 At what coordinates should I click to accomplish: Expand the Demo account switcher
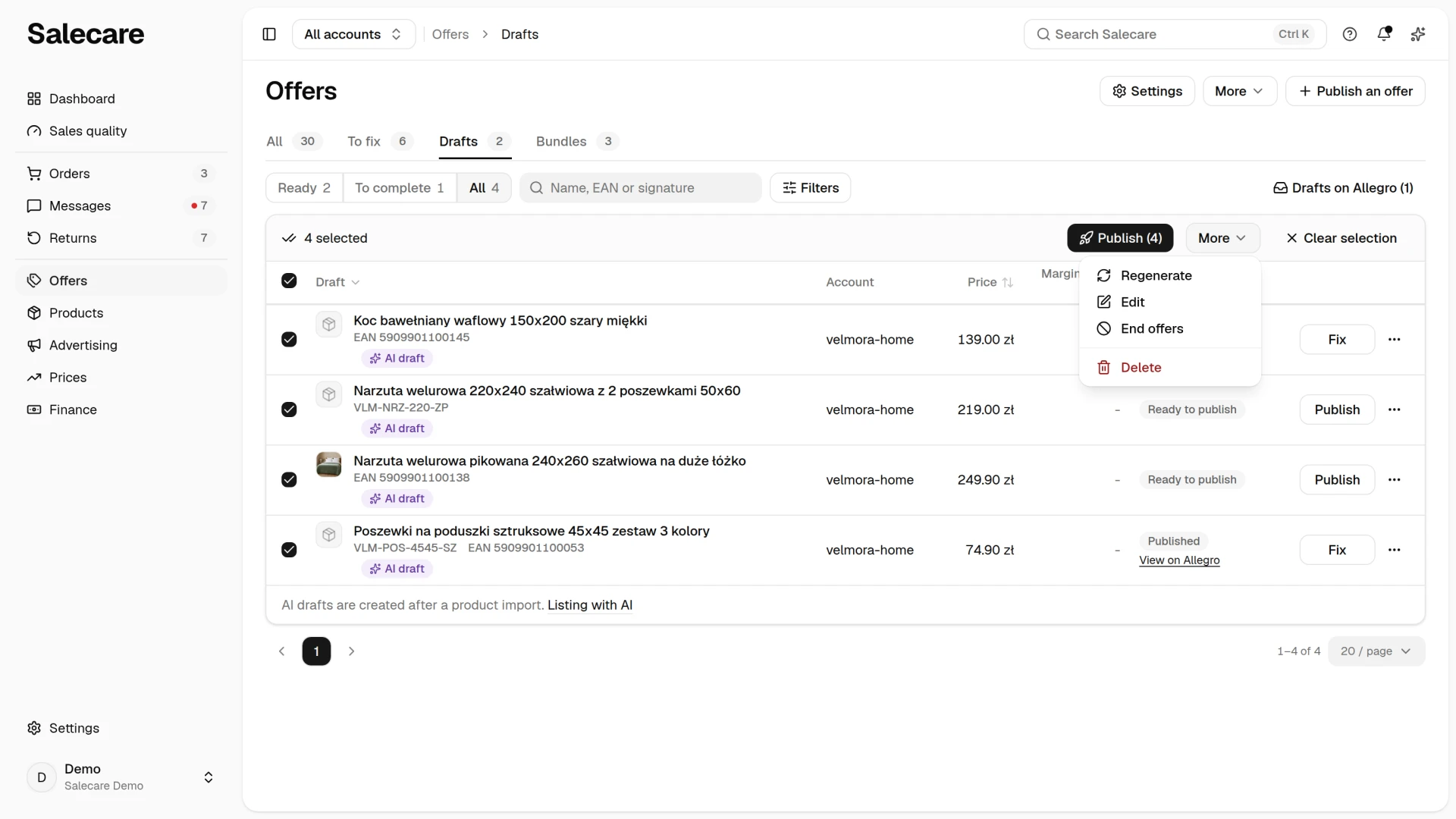point(121,777)
